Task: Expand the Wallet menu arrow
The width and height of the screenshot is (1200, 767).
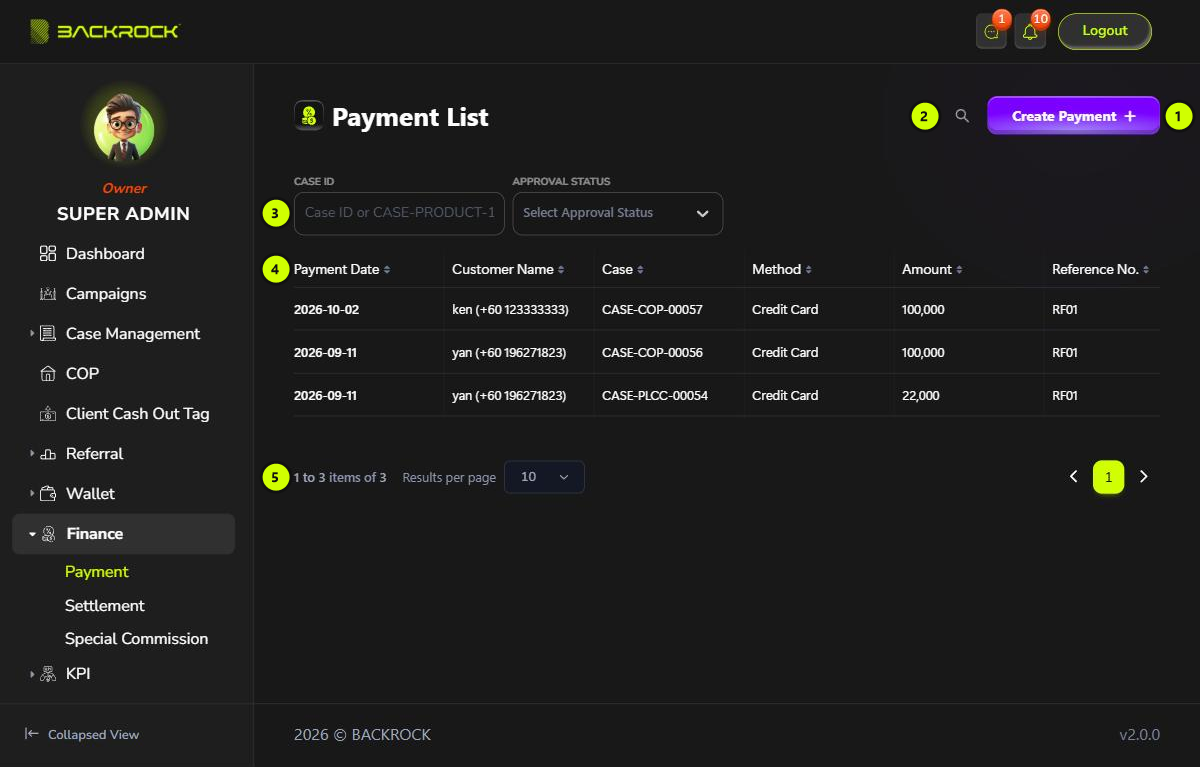Action: 32,494
